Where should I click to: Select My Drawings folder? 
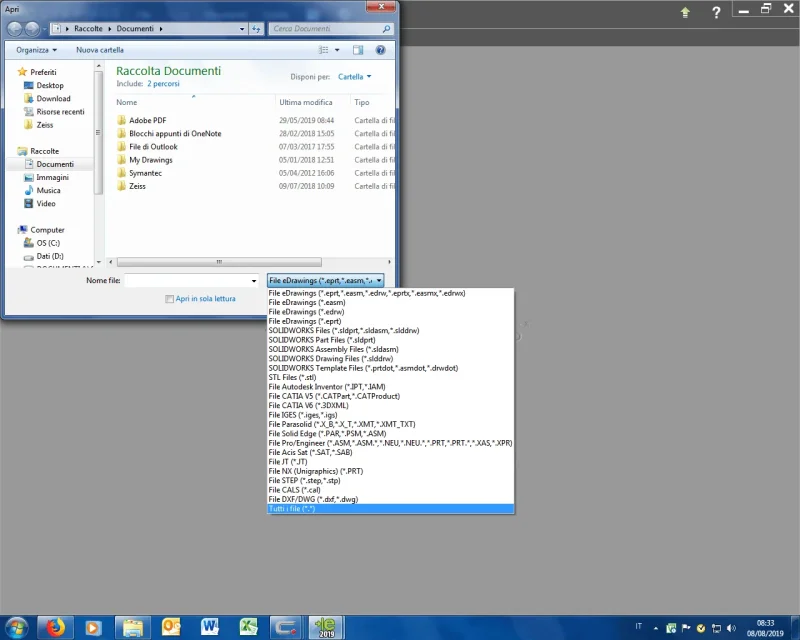click(151, 160)
